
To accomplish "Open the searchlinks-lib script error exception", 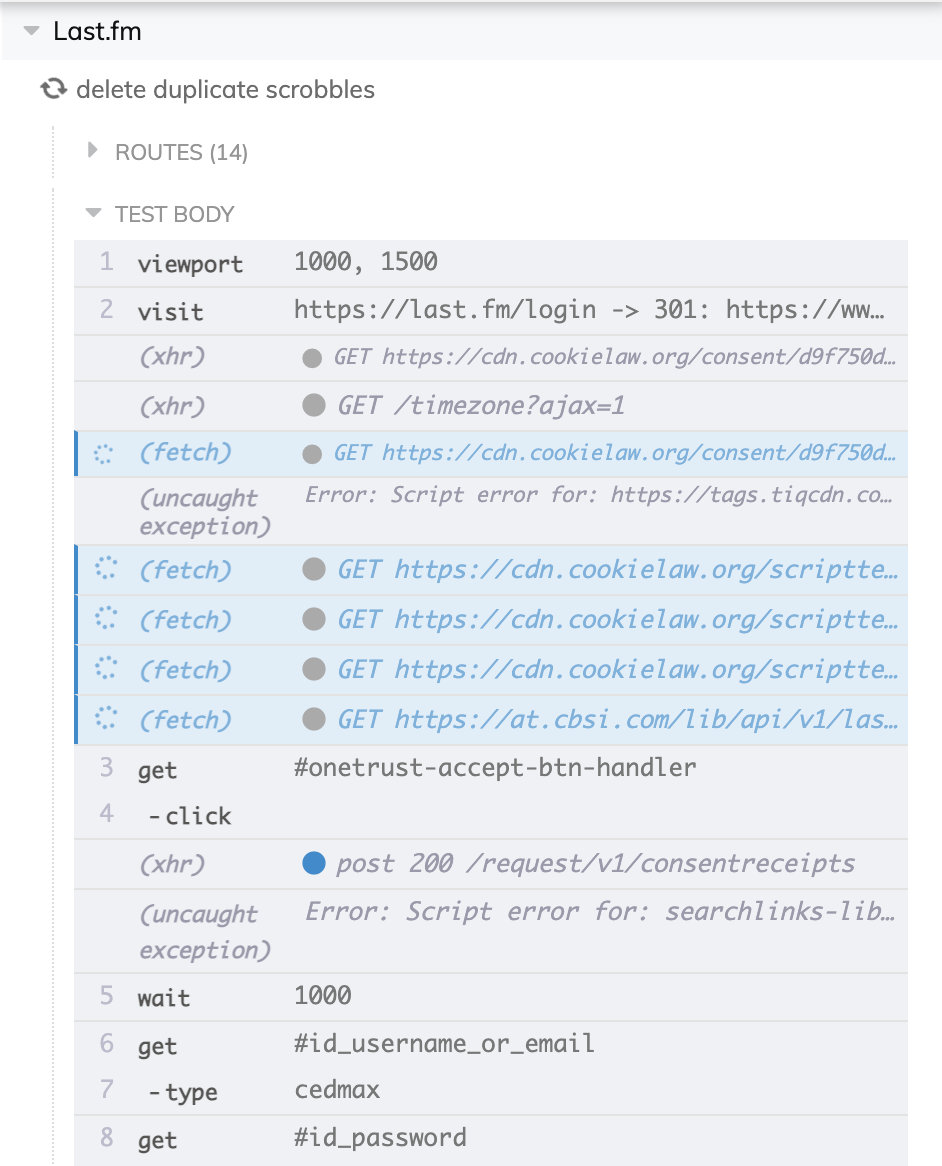I will pos(491,931).
